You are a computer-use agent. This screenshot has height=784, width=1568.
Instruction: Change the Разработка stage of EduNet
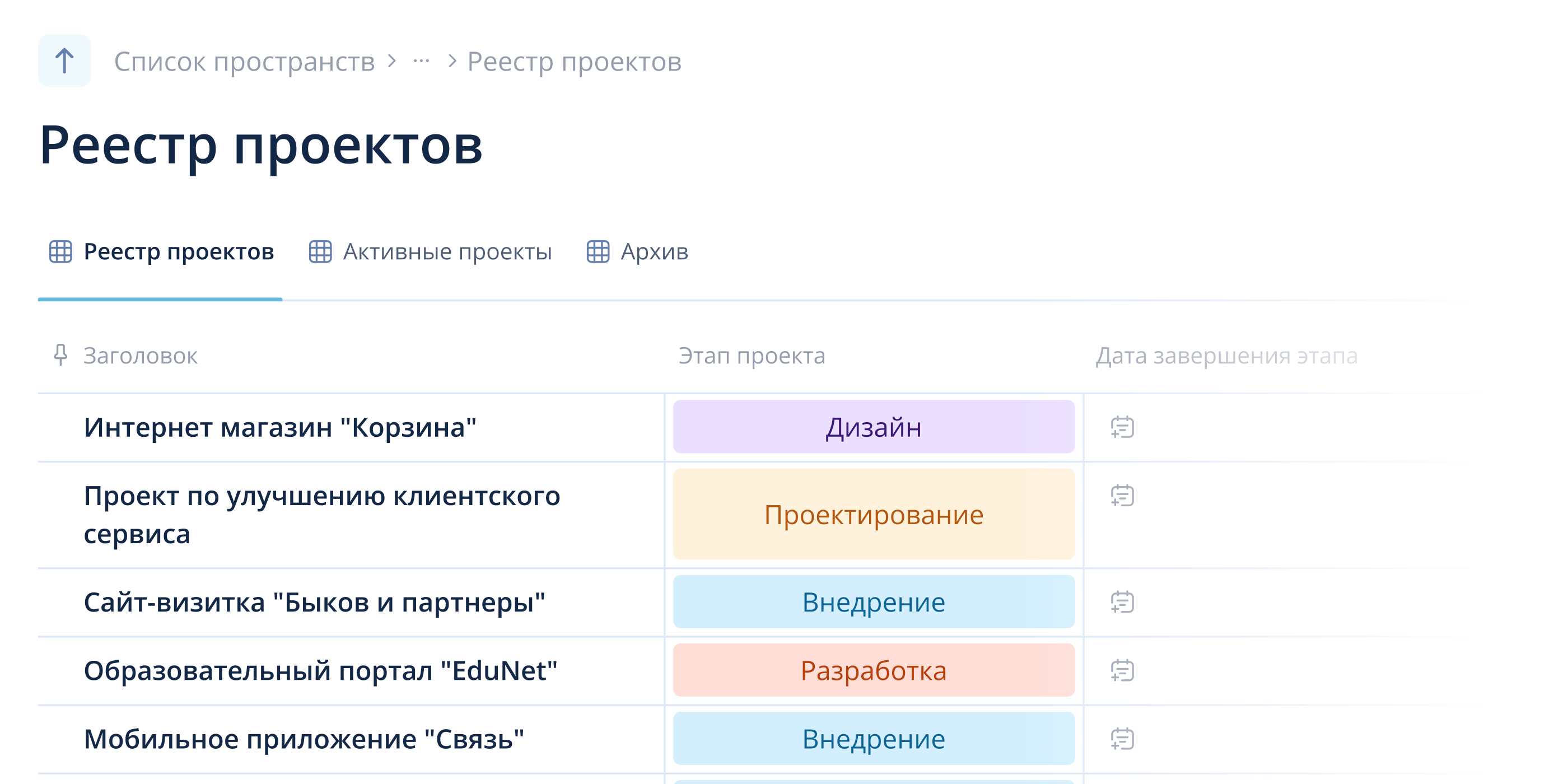tap(874, 670)
